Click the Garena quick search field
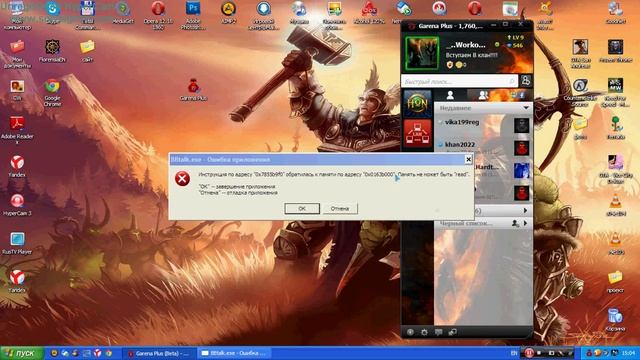This screenshot has width=640, height=360. (x=460, y=82)
